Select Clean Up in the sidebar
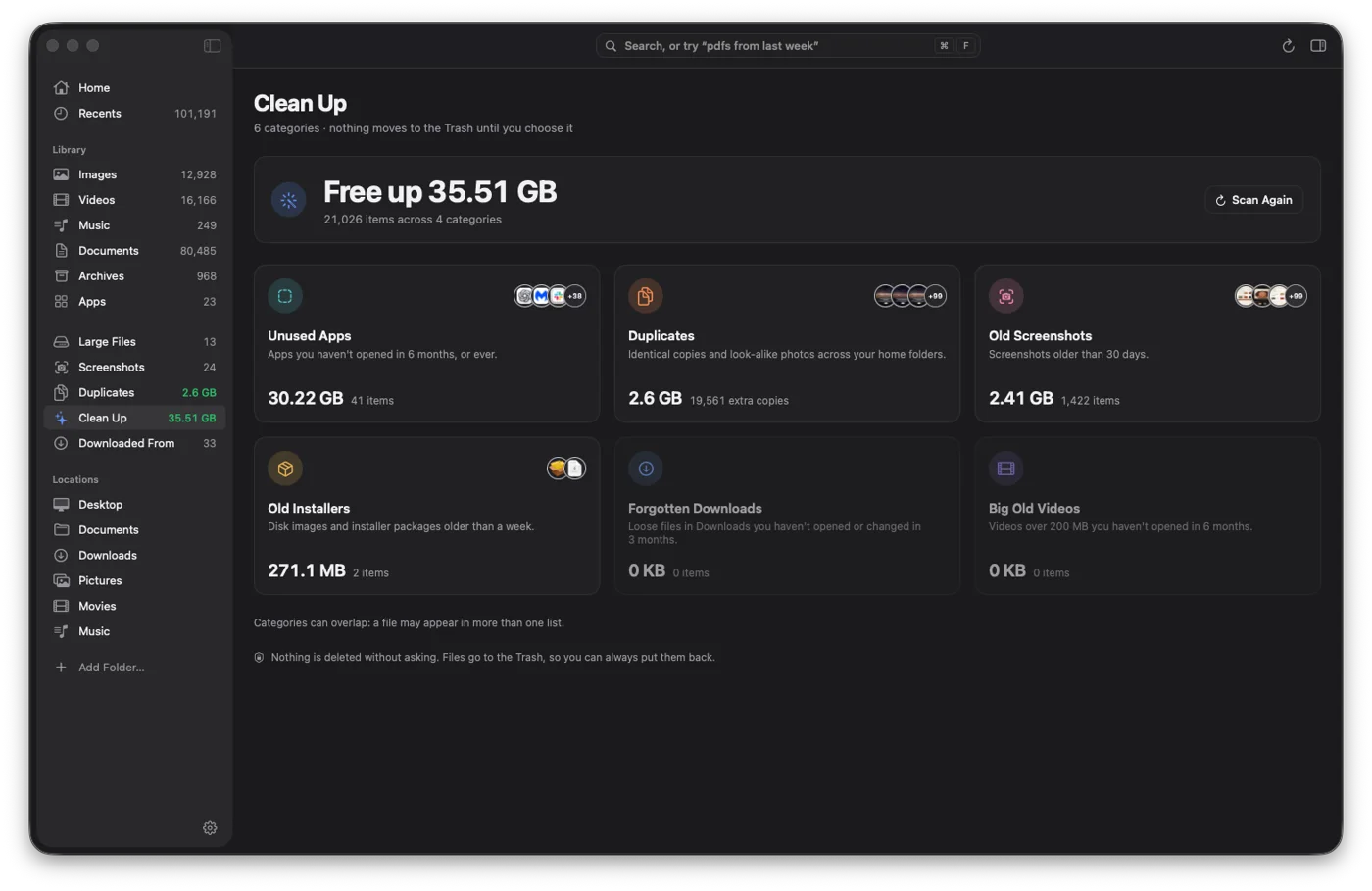Screen dimensions: 1372x891 pos(134,419)
